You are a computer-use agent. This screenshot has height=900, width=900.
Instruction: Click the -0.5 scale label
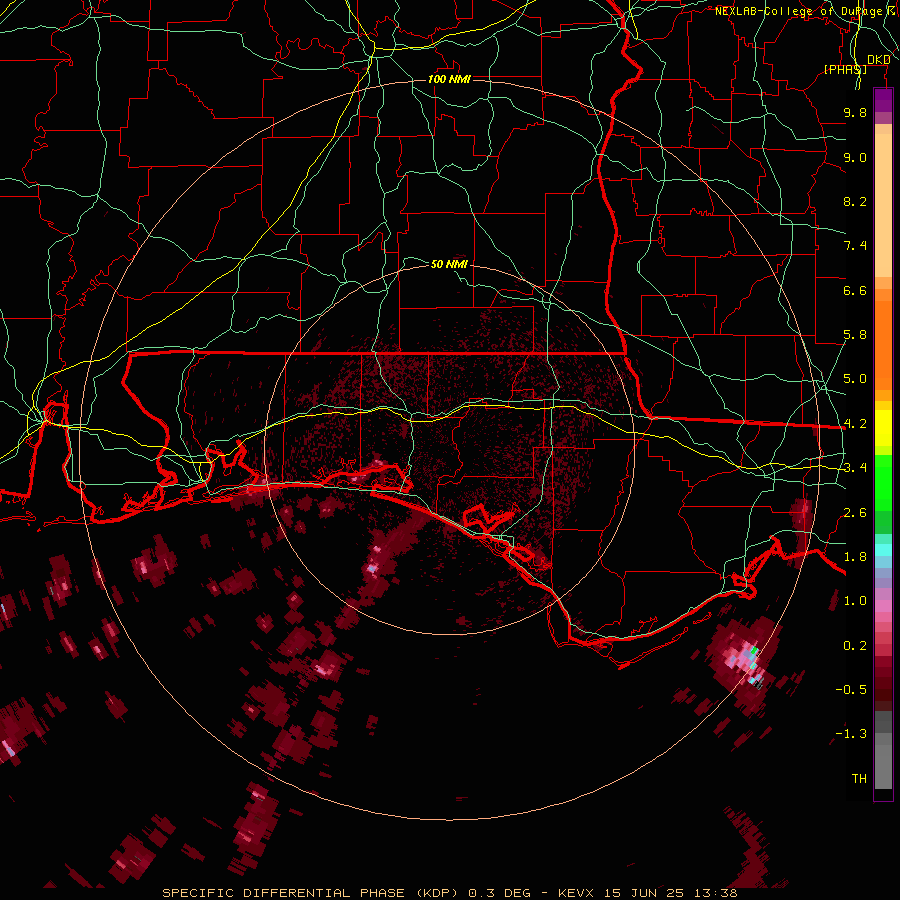[851, 690]
